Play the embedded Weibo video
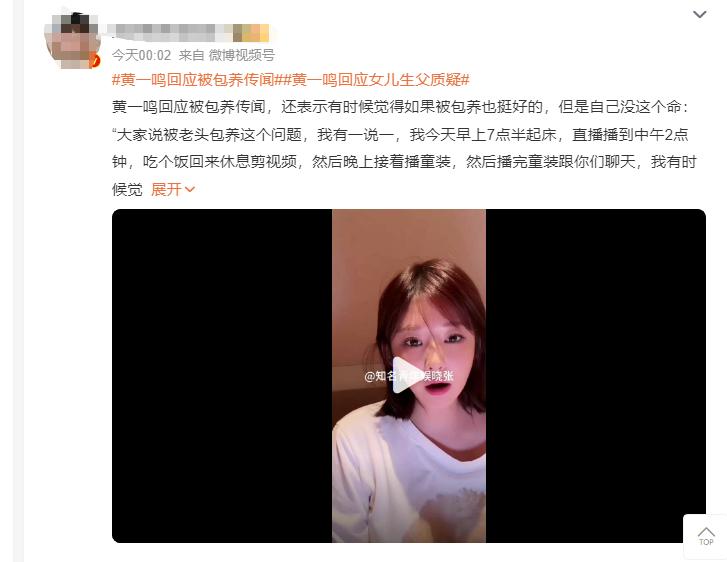 406,375
